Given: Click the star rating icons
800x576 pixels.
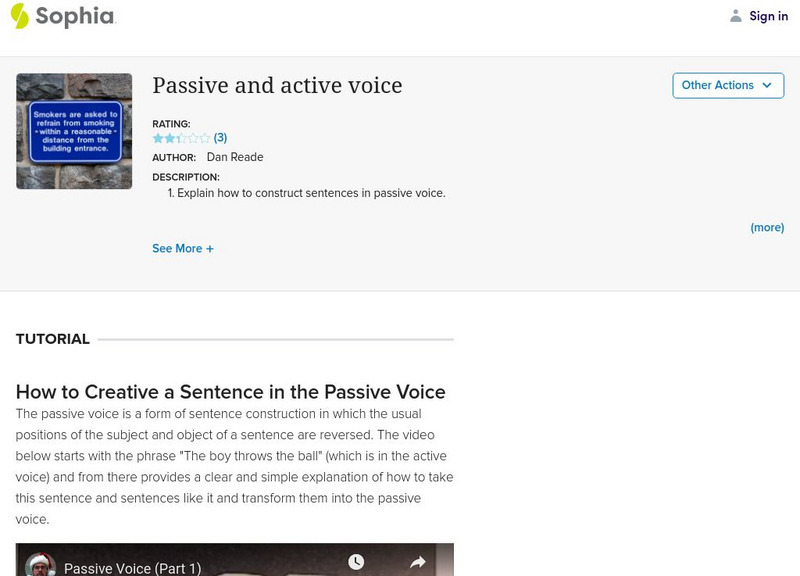Looking at the screenshot, I should pos(181,138).
